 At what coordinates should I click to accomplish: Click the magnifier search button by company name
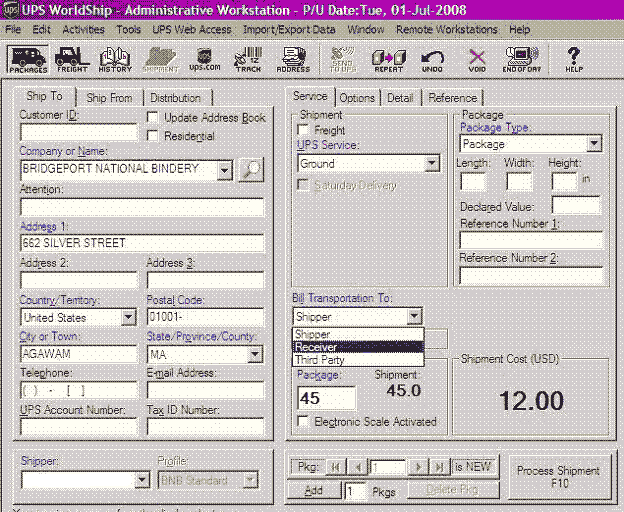click(251, 170)
